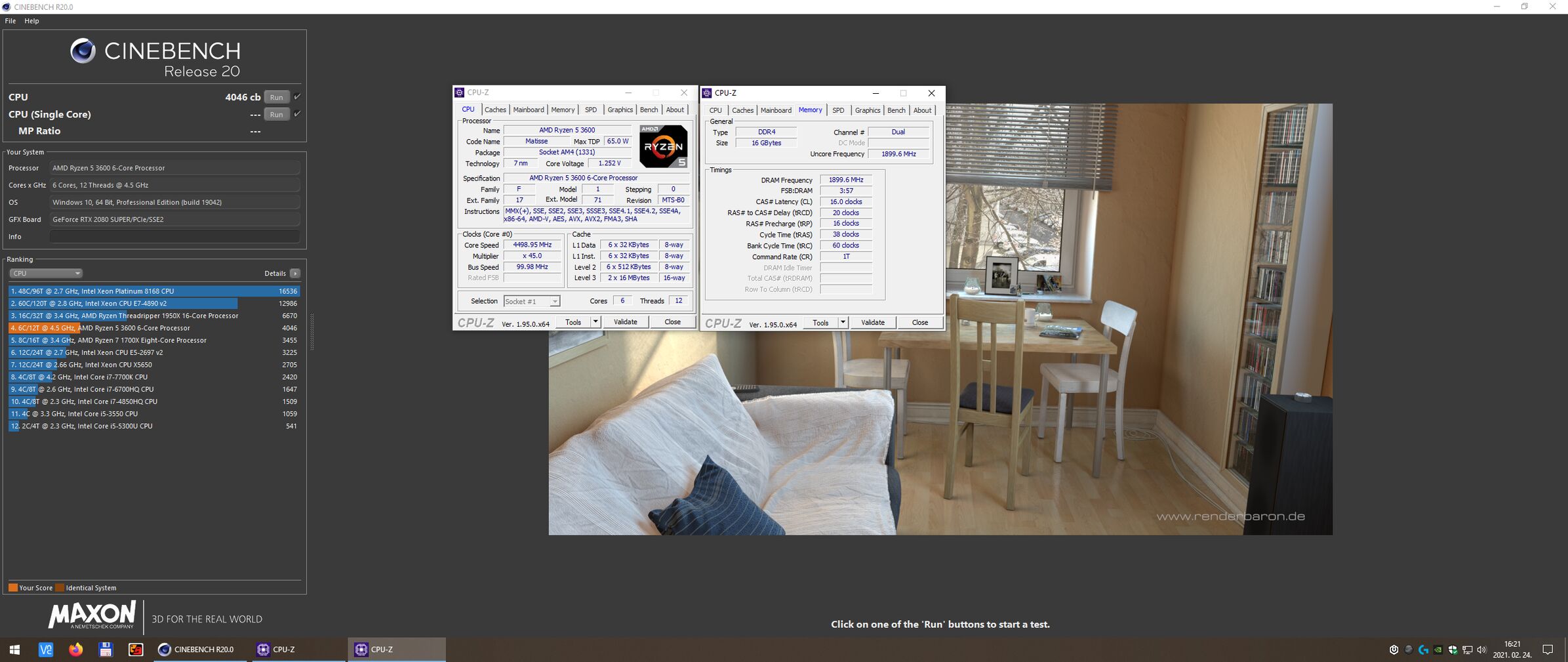Click the highlighted active CPU-Z taskbar button
This screenshot has height=662, width=1568.
(x=397, y=650)
